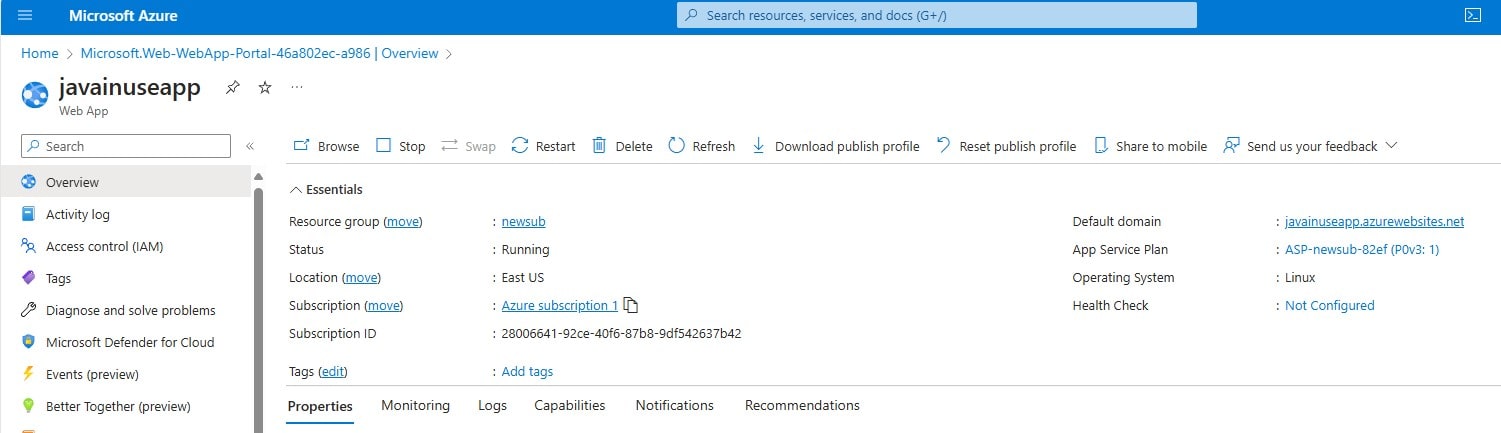Open Send us your feedback dropdown
1501x433 pixels.
(1310, 146)
